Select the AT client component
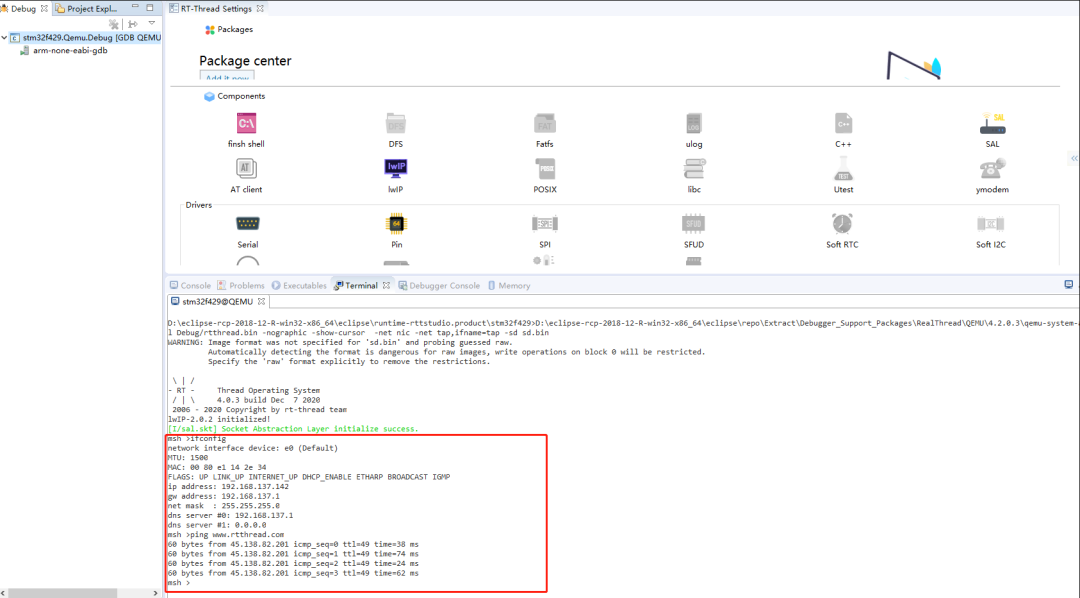The width and height of the screenshot is (1080, 598). (246, 169)
